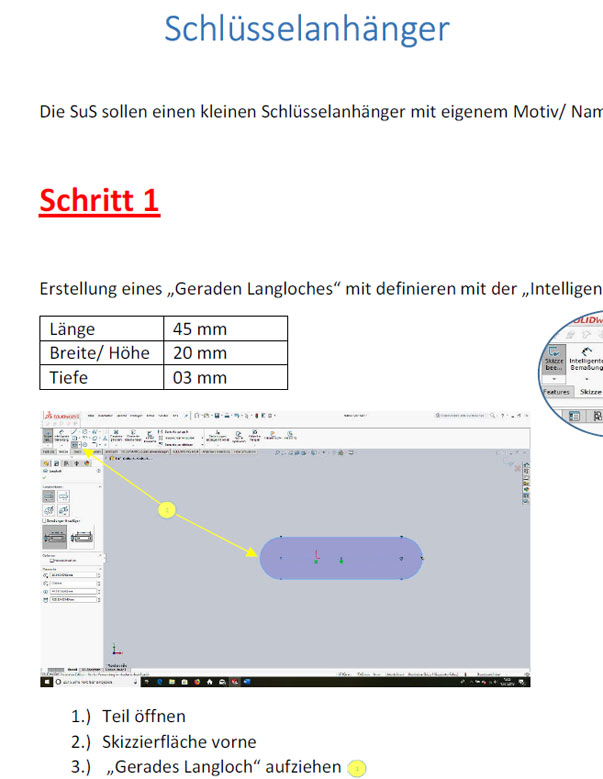Toggle the add dimensions checkbox in the slot panel
The height and width of the screenshot is (779, 603).
44,521
